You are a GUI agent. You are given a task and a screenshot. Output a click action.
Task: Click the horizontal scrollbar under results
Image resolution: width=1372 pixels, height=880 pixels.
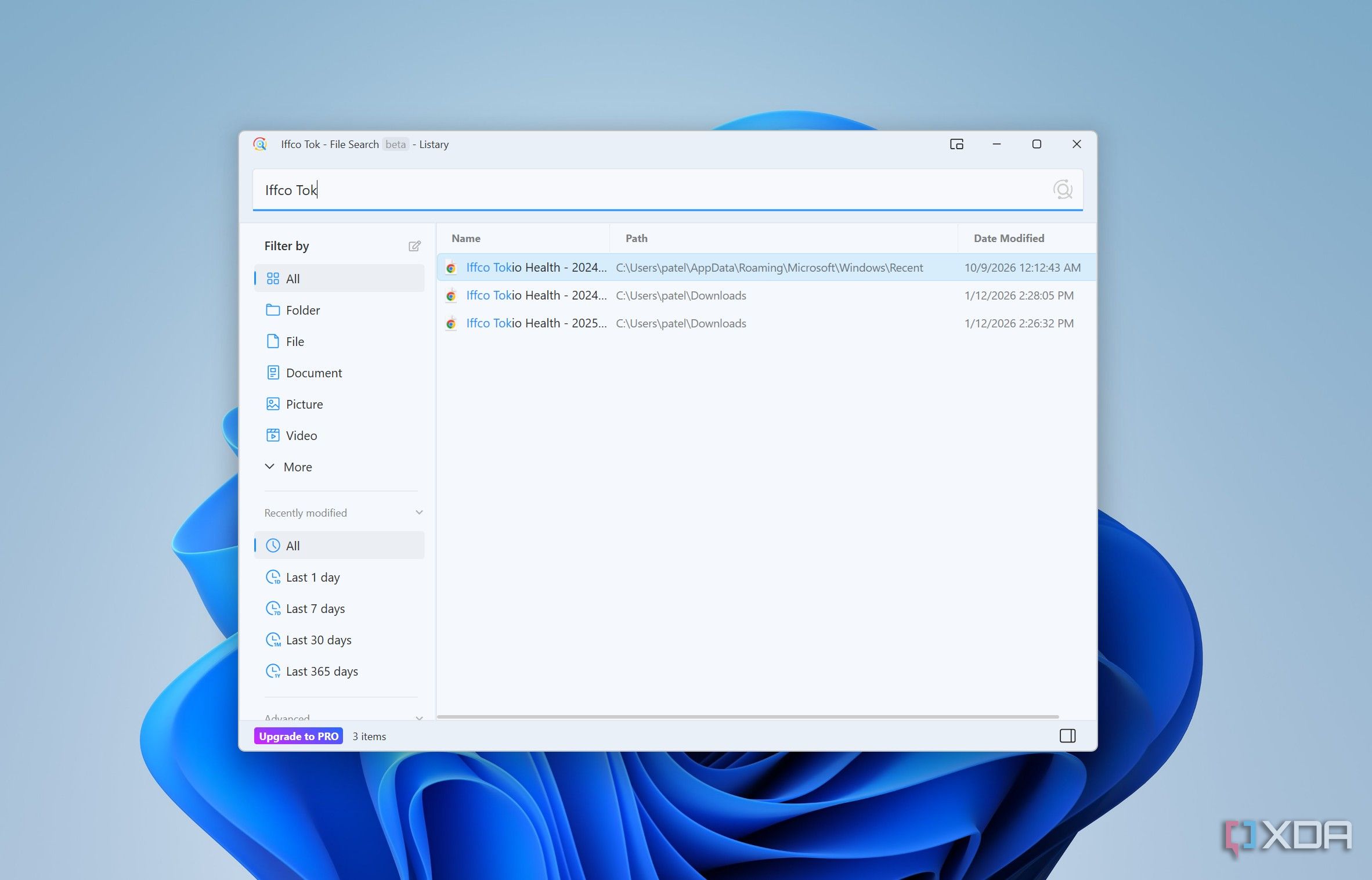pos(748,717)
